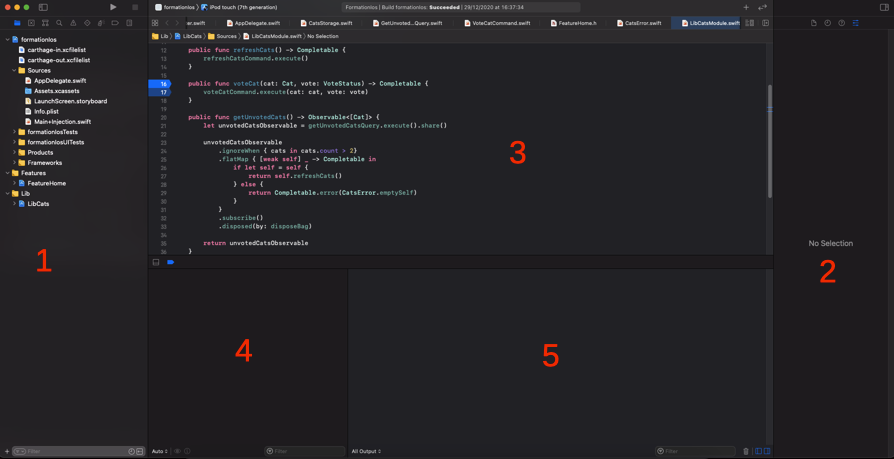This screenshot has width=894, height=459.
Task: Open the Breakpoint navigator
Action: pos(115,23)
